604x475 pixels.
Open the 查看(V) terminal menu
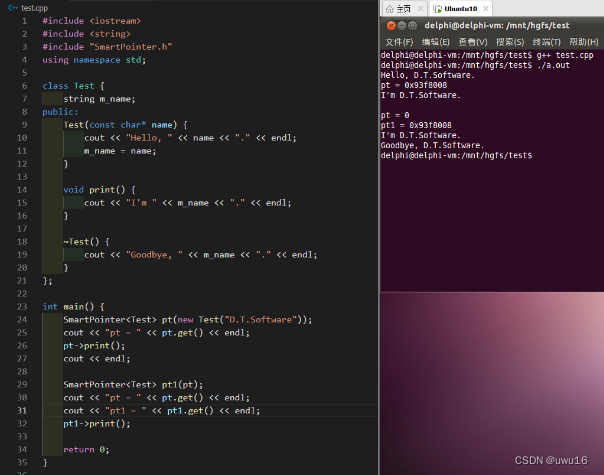point(473,42)
